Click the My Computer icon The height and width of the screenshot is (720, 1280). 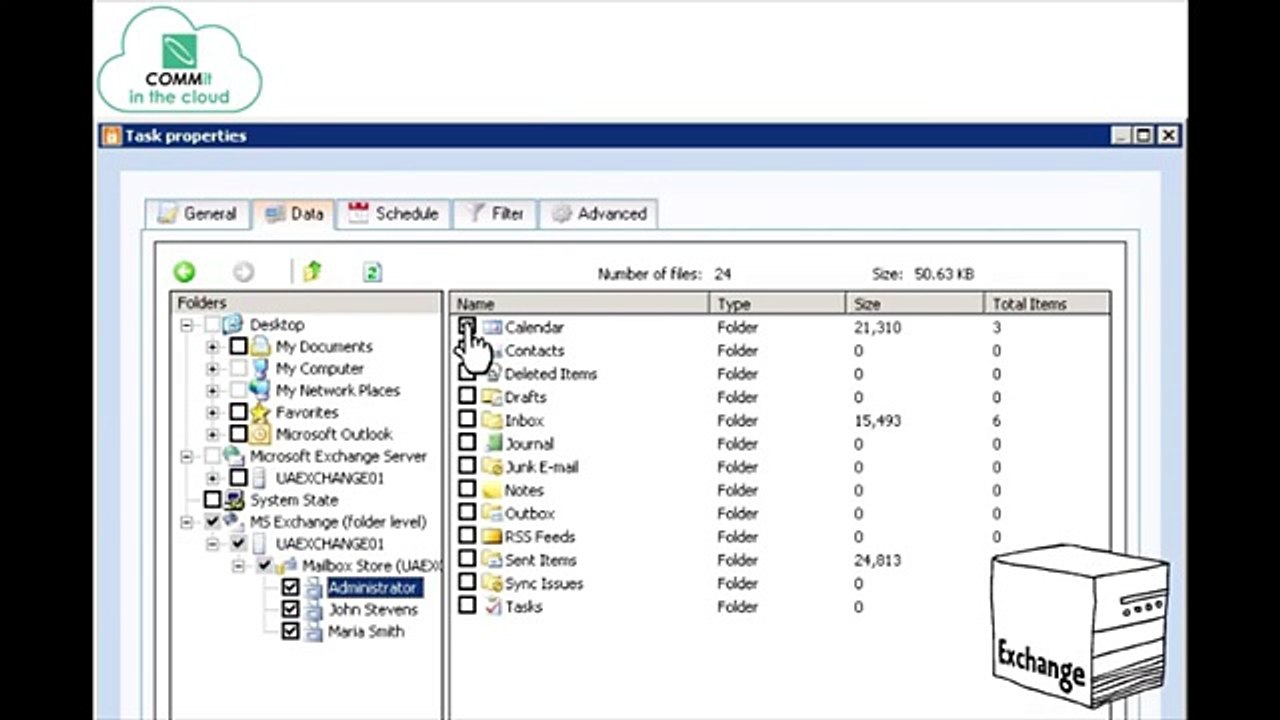pos(260,368)
